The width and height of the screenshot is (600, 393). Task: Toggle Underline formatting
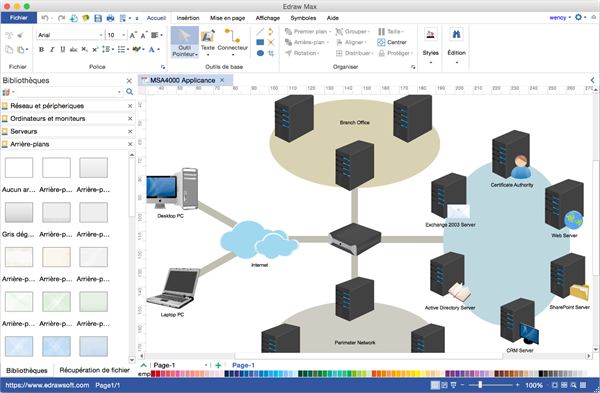point(63,49)
